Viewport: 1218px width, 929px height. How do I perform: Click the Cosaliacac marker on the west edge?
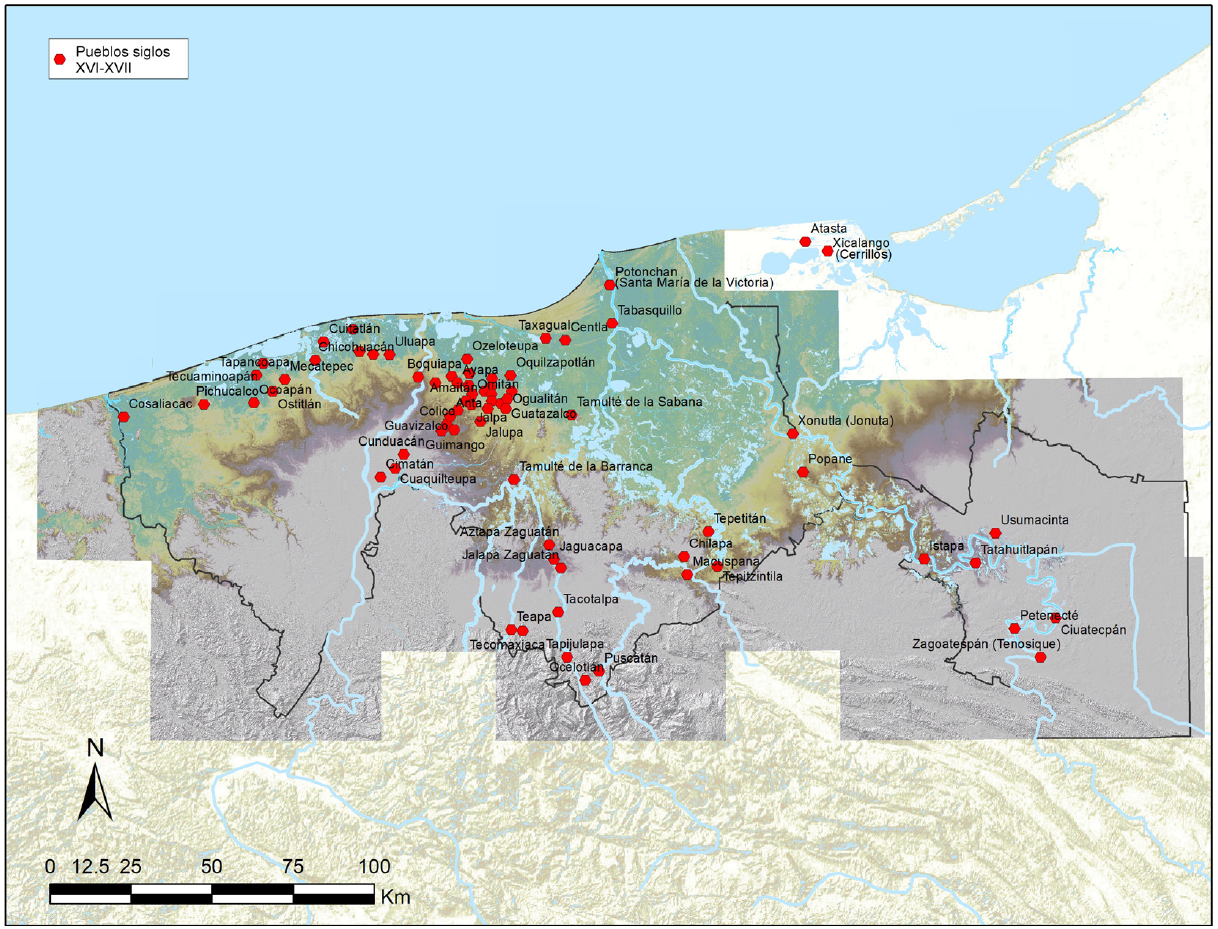point(124,416)
